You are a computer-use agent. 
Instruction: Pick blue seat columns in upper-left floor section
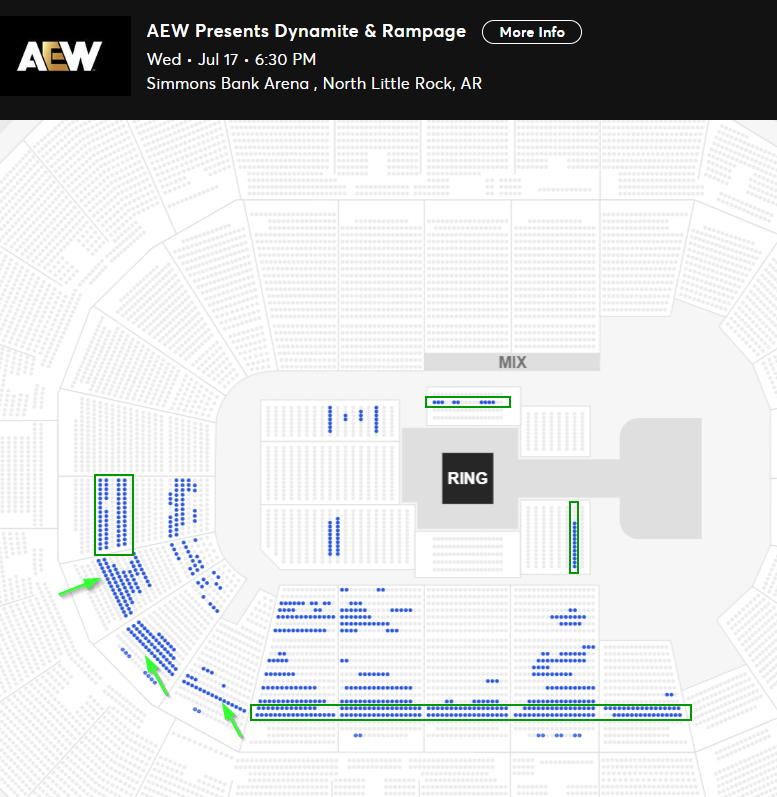click(x=353, y=419)
